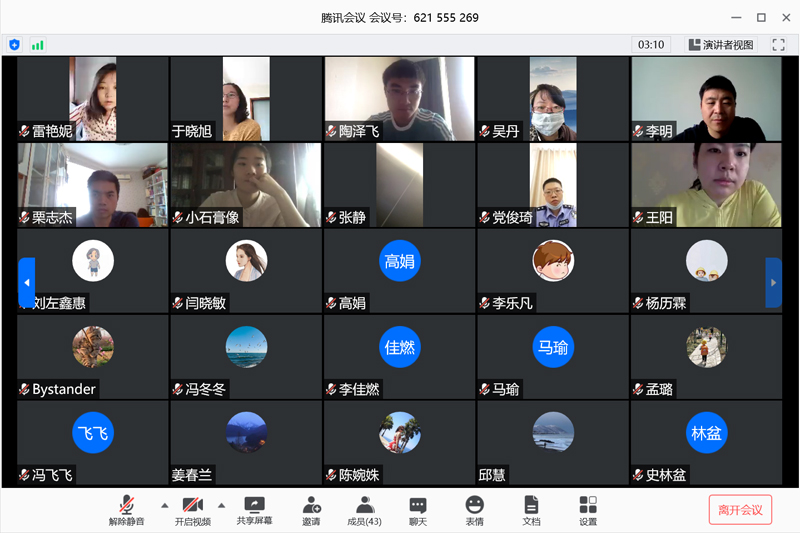Open the 聊天 chat panel

[x=418, y=509]
